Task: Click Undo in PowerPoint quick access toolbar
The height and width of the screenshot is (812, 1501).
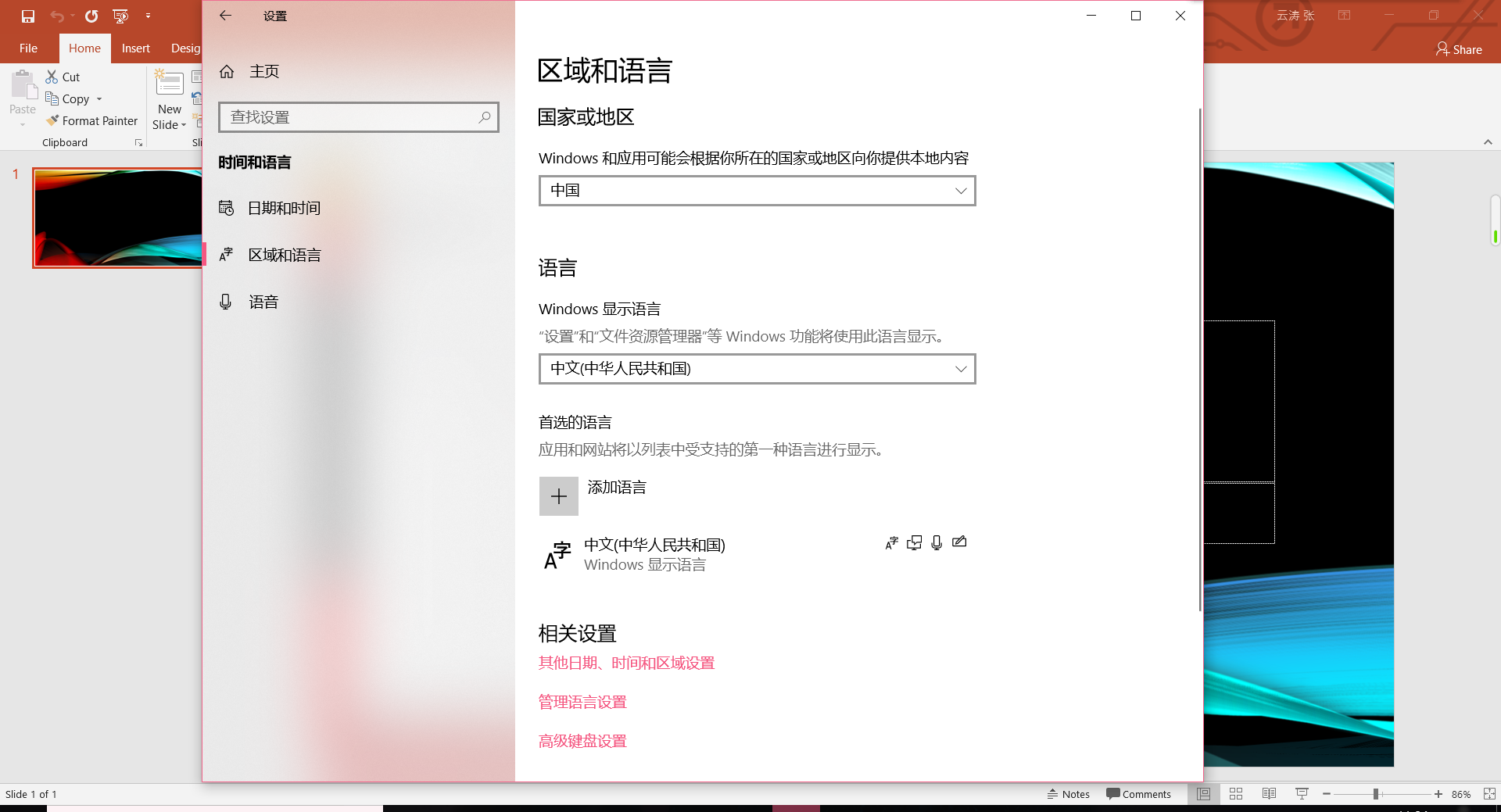Action: click(x=57, y=16)
